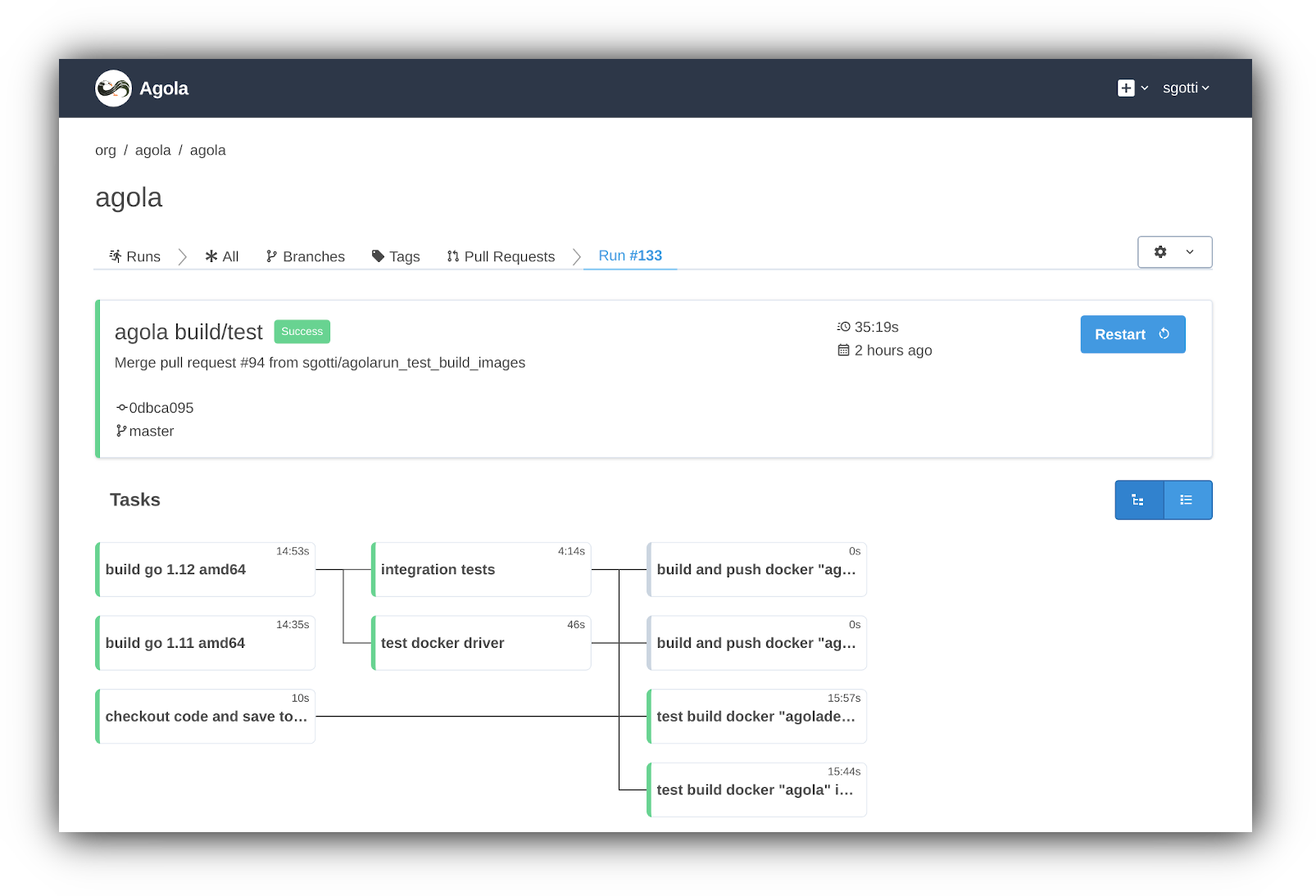The height and width of the screenshot is (896, 1316).
Task: Click the Agola logo icon
Action: (113, 88)
